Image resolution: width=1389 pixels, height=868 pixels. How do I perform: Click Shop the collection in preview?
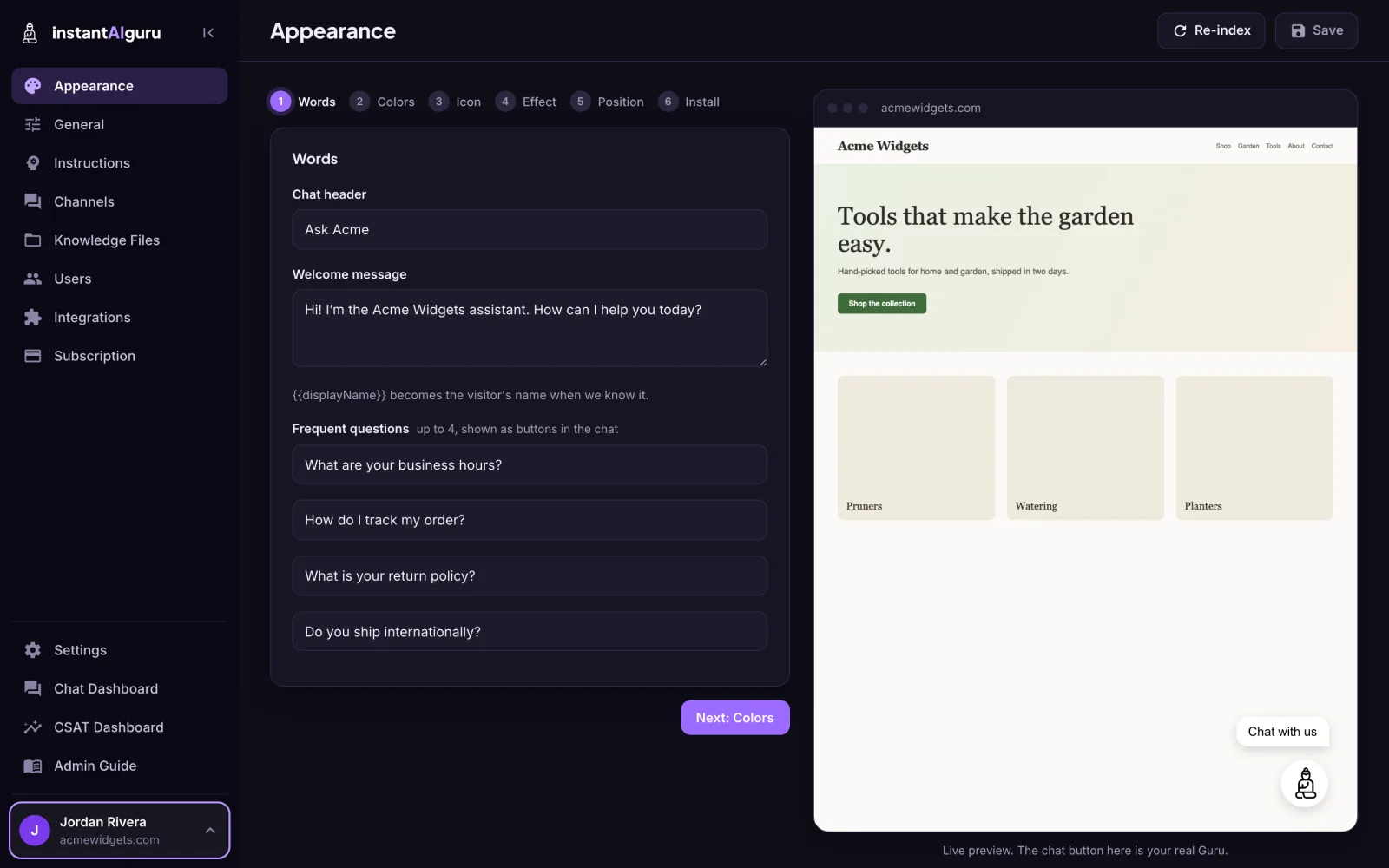(882, 304)
